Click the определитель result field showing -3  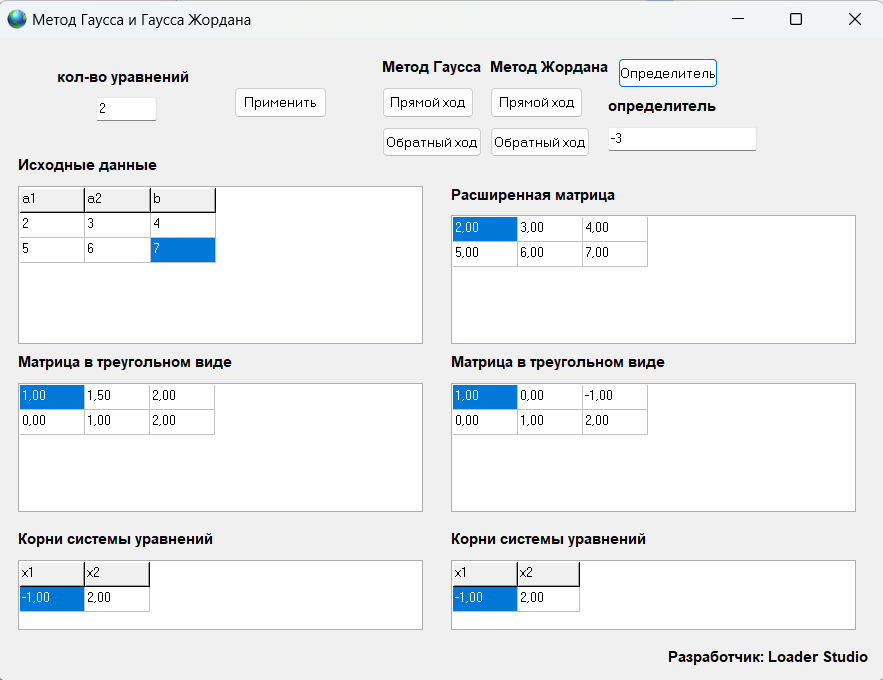tap(682, 139)
